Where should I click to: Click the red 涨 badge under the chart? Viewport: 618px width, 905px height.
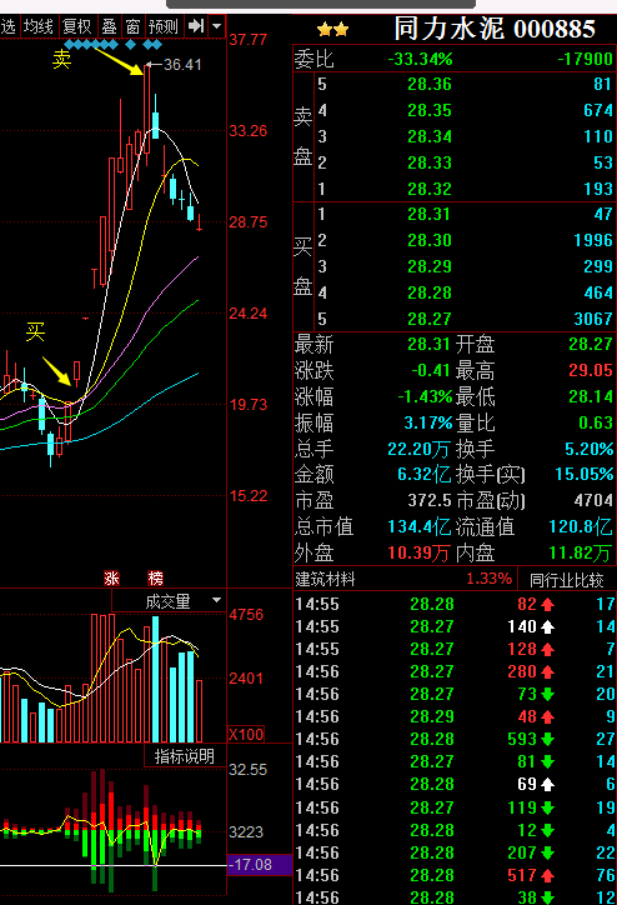(x=111, y=578)
